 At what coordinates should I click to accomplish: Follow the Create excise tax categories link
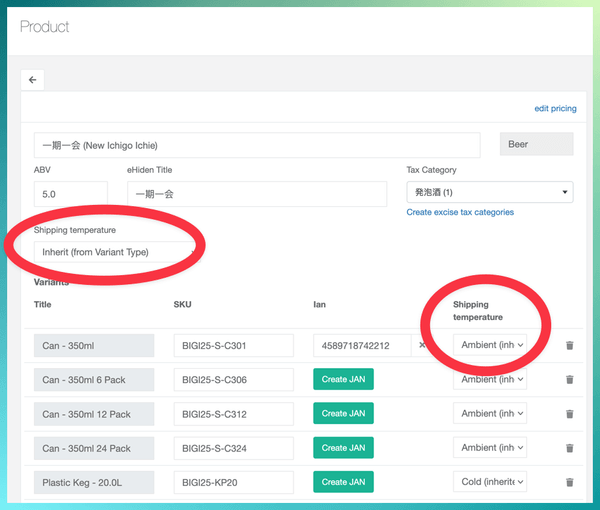pos(460,212)
